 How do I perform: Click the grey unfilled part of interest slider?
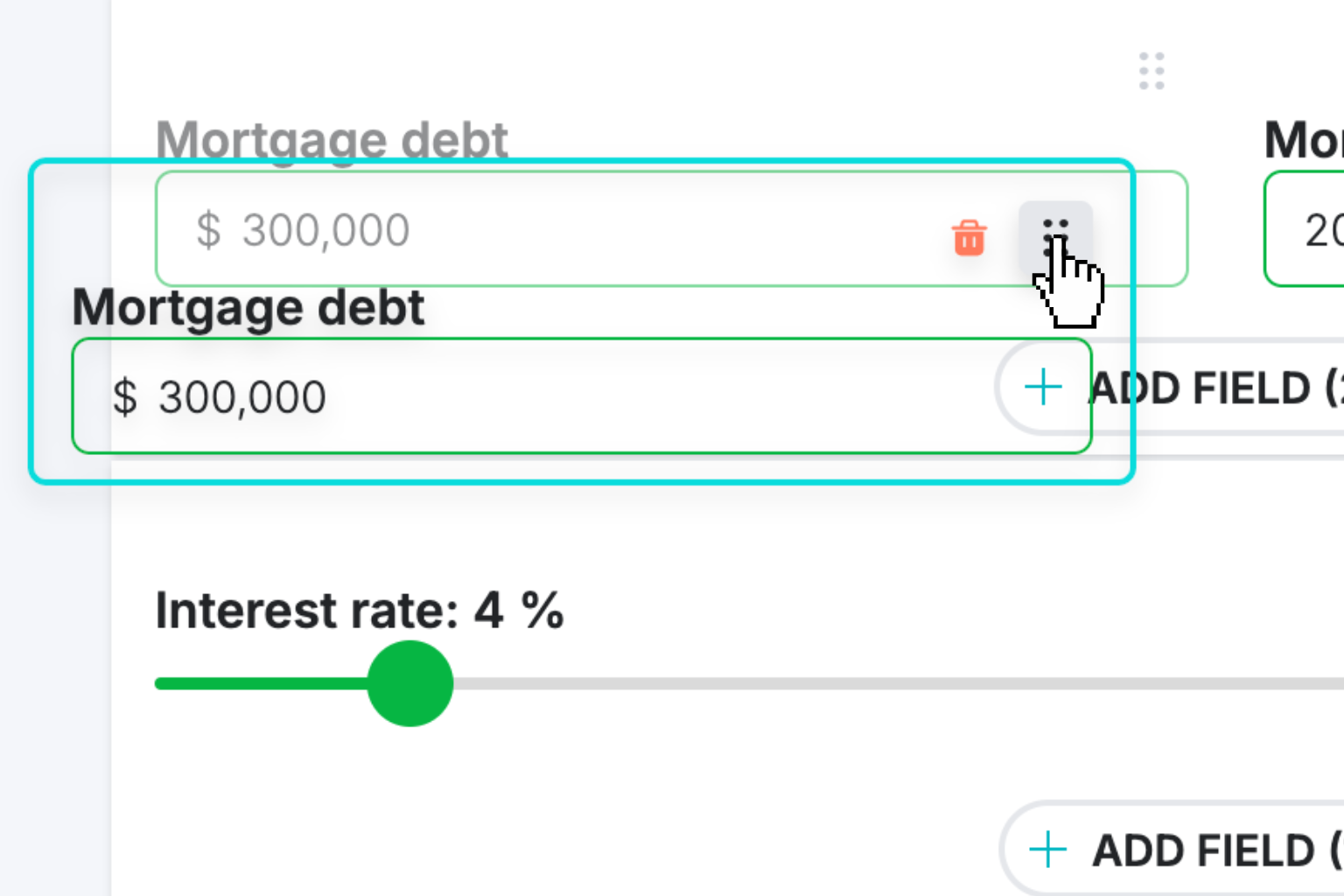click(898, 683)
